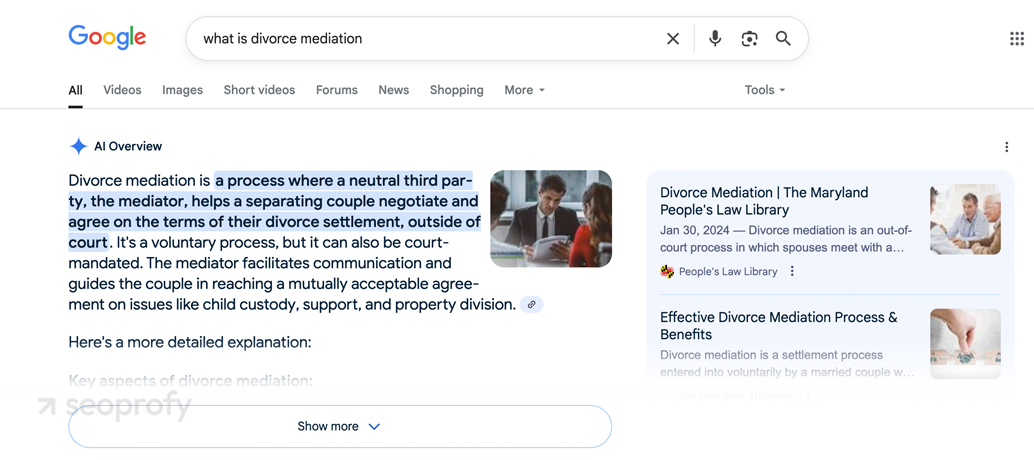This screenshot has width=1034, height=460.
Task: Select the All results tab
Action: click(x=75, y=90)
